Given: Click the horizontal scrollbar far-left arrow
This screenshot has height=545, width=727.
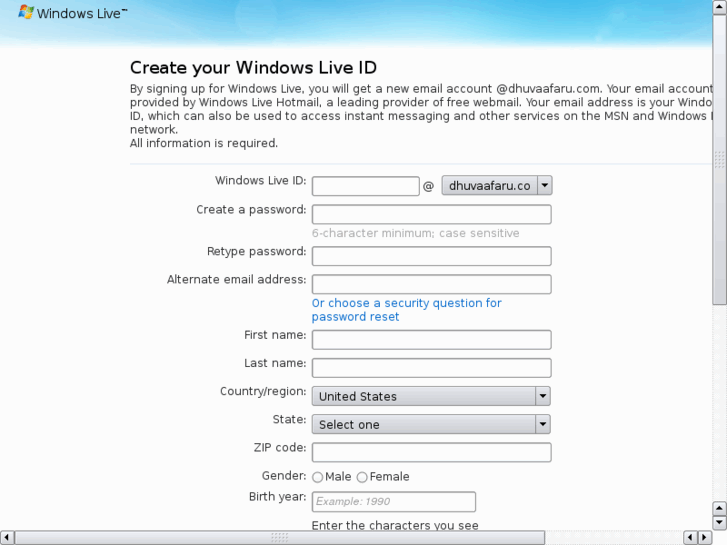Looking at the screenshot, I should pos(7,538).
